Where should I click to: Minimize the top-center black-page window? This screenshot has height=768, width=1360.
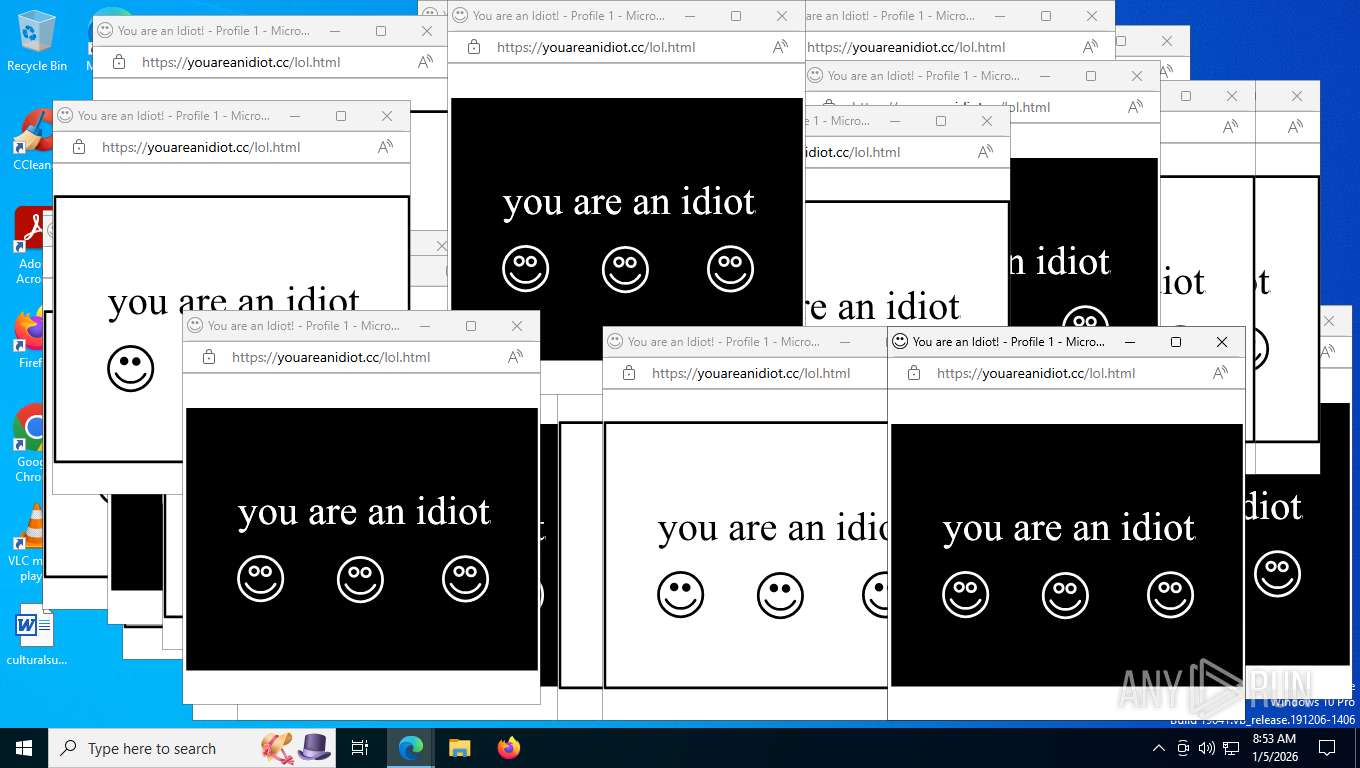[x=690, y=15]
